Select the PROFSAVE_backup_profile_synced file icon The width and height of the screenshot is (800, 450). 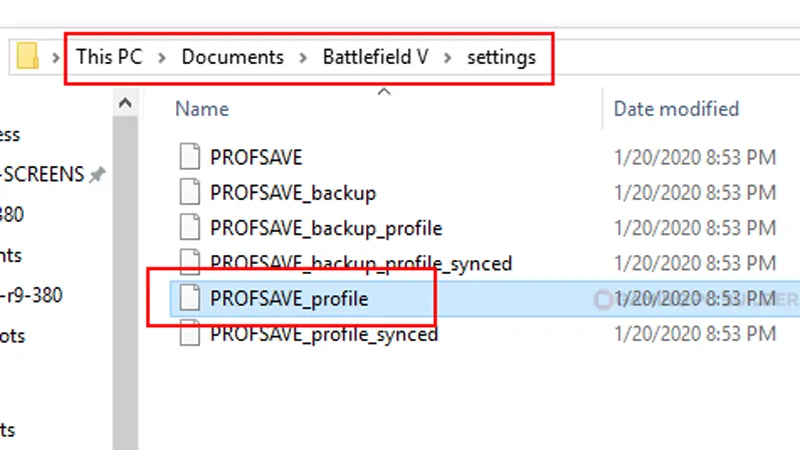(x=190, y=260)
